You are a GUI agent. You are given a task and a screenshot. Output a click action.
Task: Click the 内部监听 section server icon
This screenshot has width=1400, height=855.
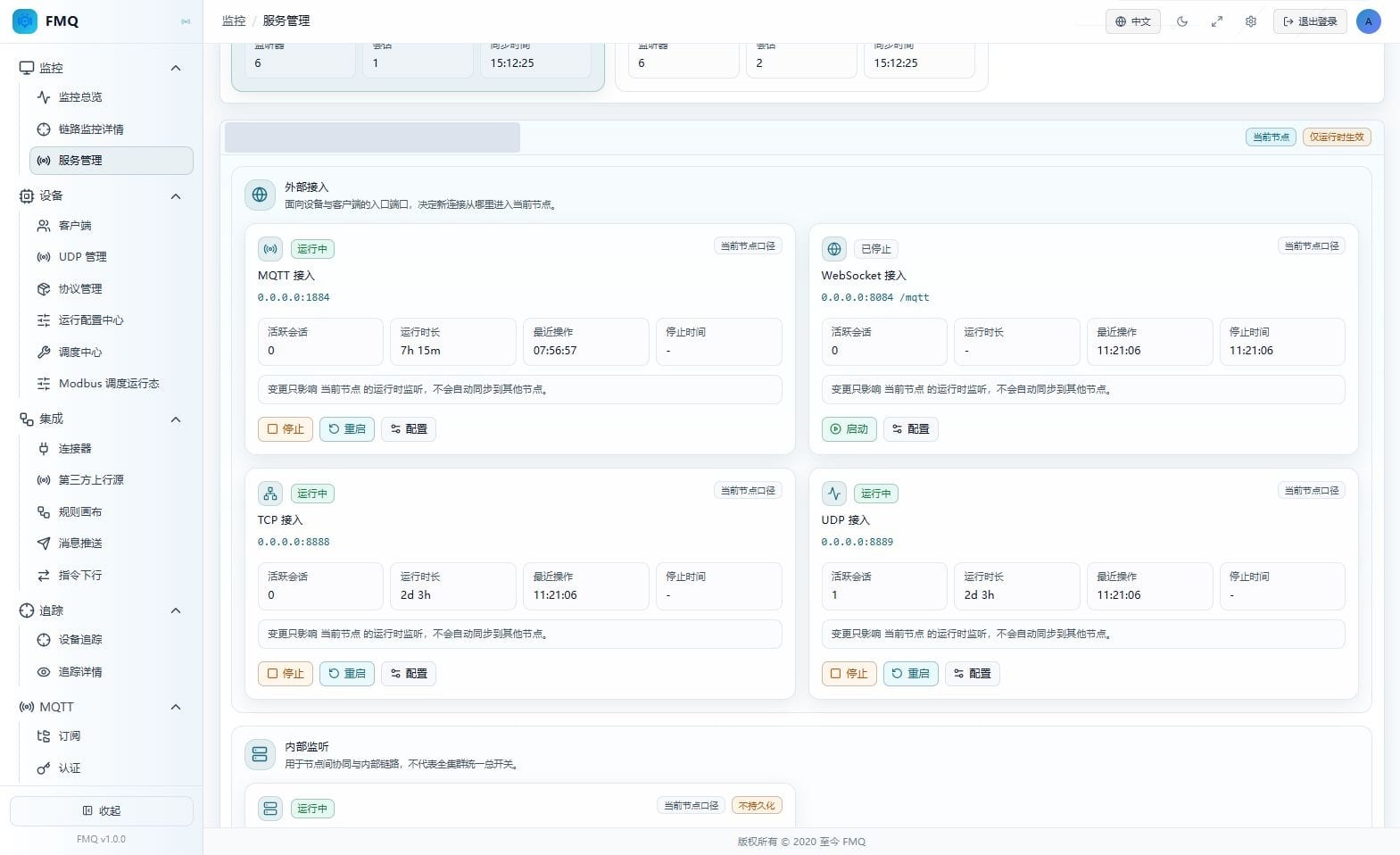(x=260, y=754)
